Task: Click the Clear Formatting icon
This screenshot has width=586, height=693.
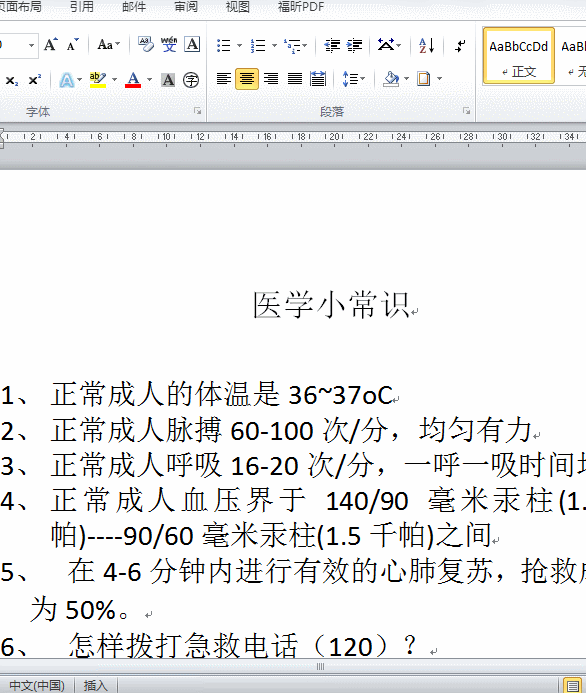Action: (x=145, y=45)
